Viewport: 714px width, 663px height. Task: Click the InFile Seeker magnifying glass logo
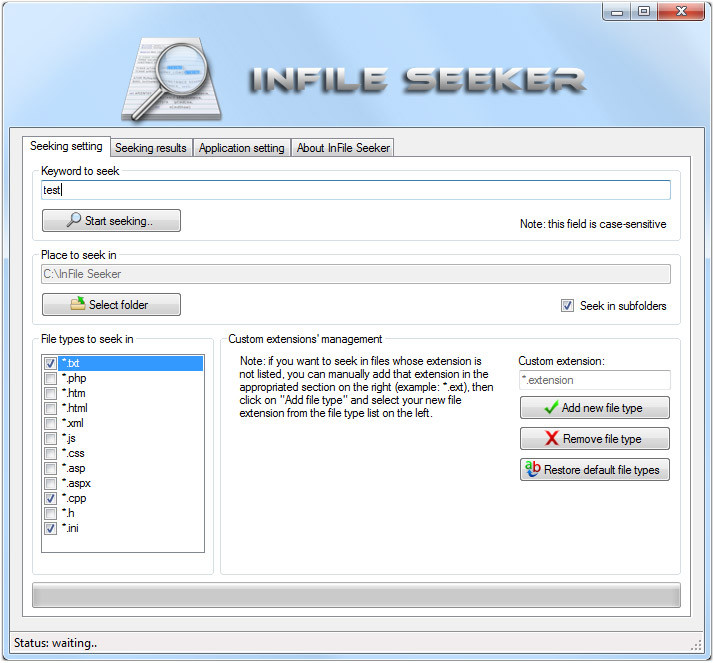coord(173,80)
